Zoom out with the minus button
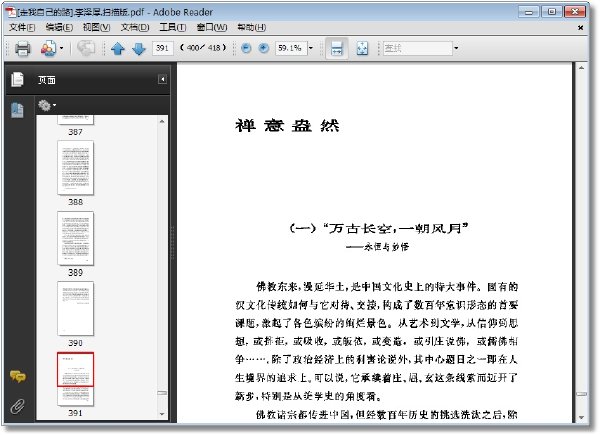 pos(246,48)
